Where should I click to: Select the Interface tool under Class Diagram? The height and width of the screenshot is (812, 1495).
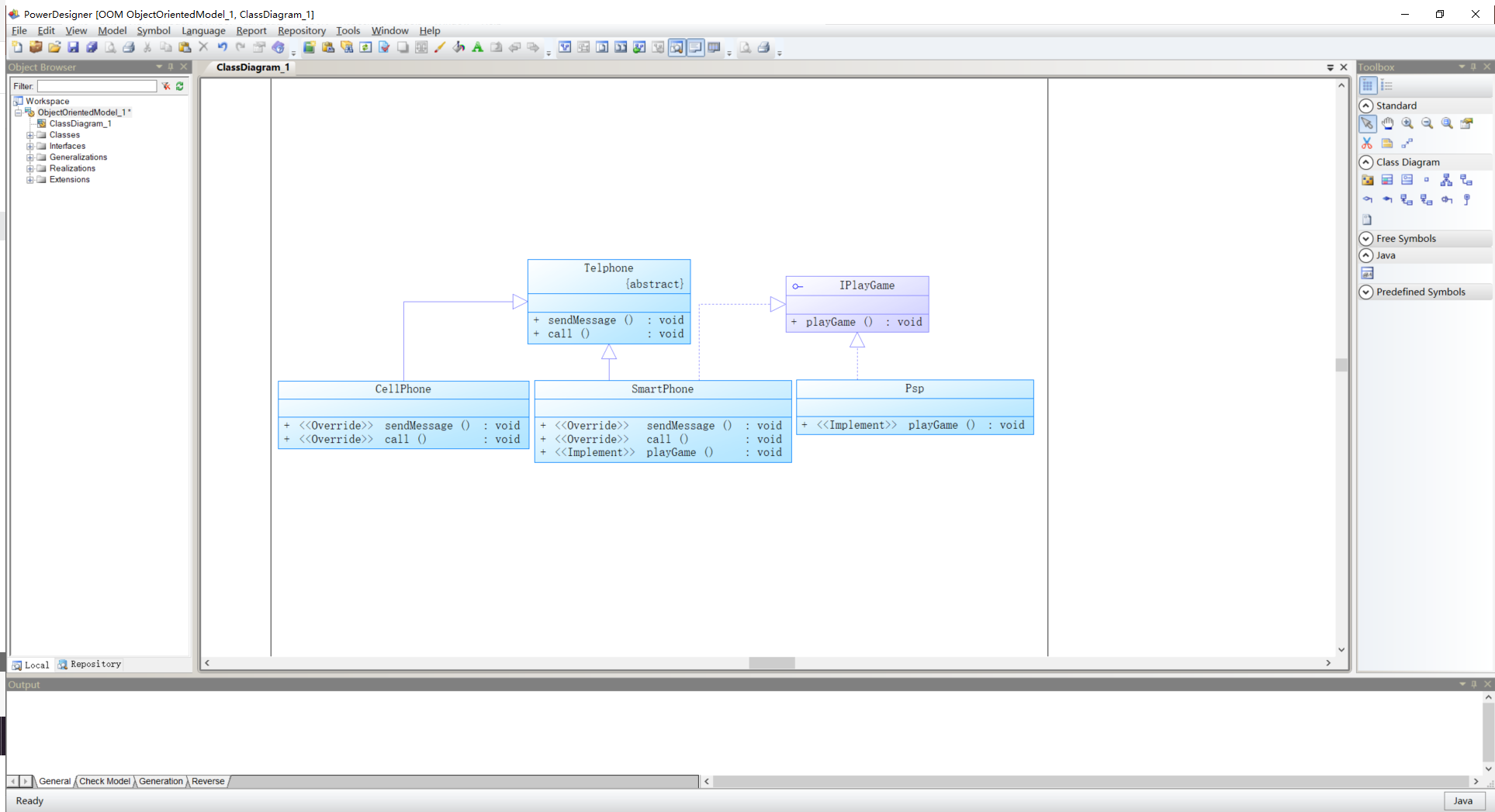1407,179
